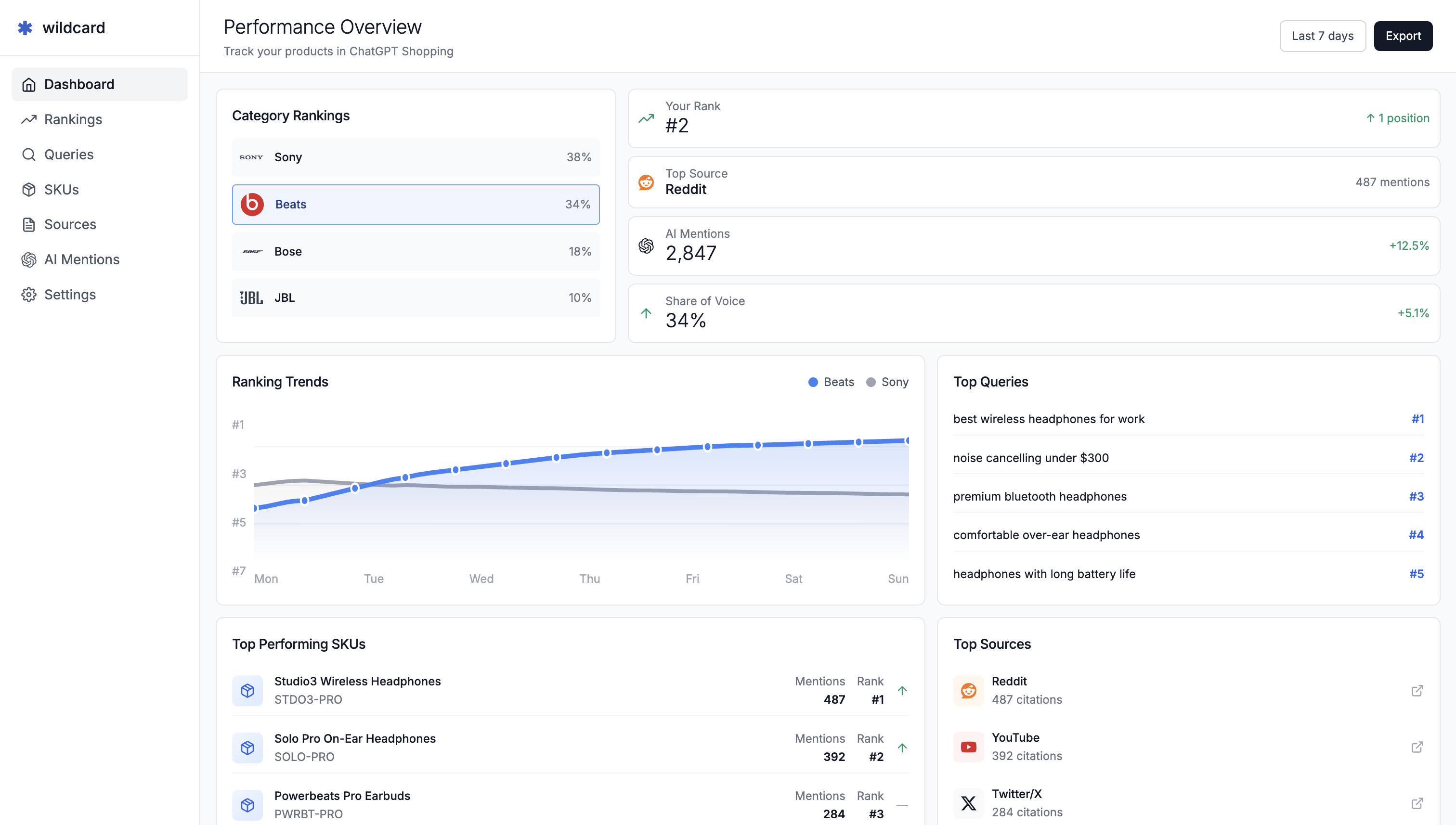Click the SKUs box icon
The width and height of the screenshot is (1456, 825).
tap(29, 190)
